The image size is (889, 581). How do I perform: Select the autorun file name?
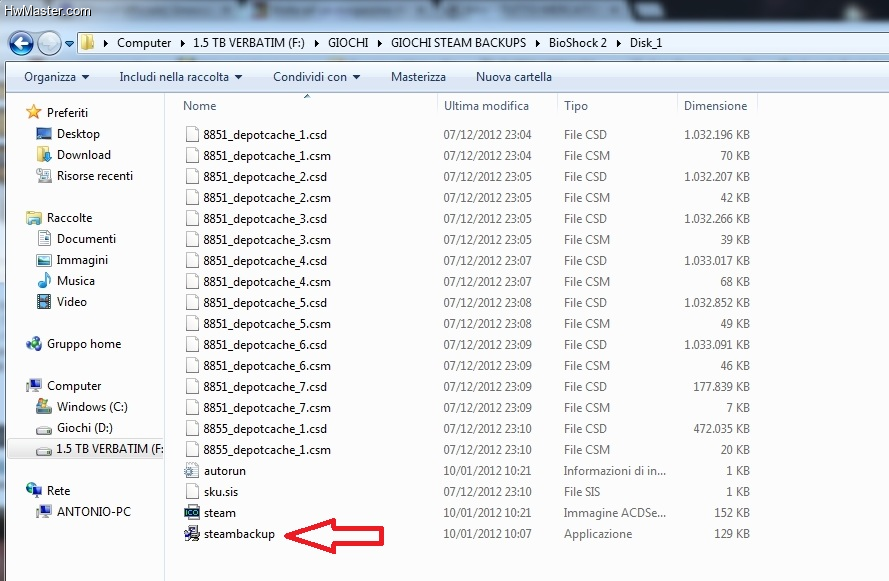225,470
